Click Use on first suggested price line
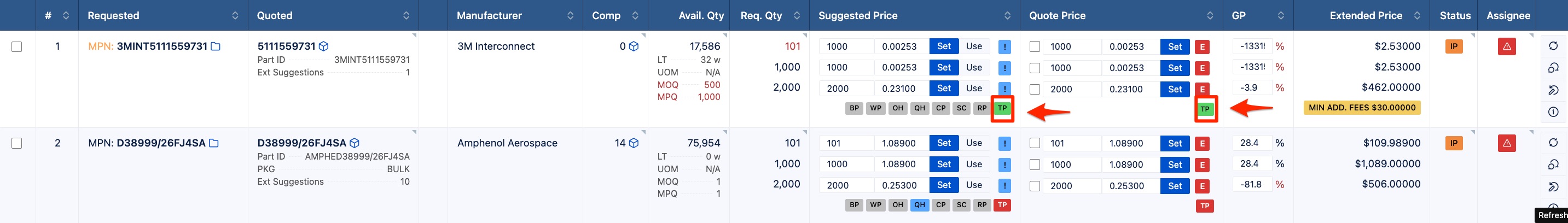 pyautogui.click(x=974, y=46)
